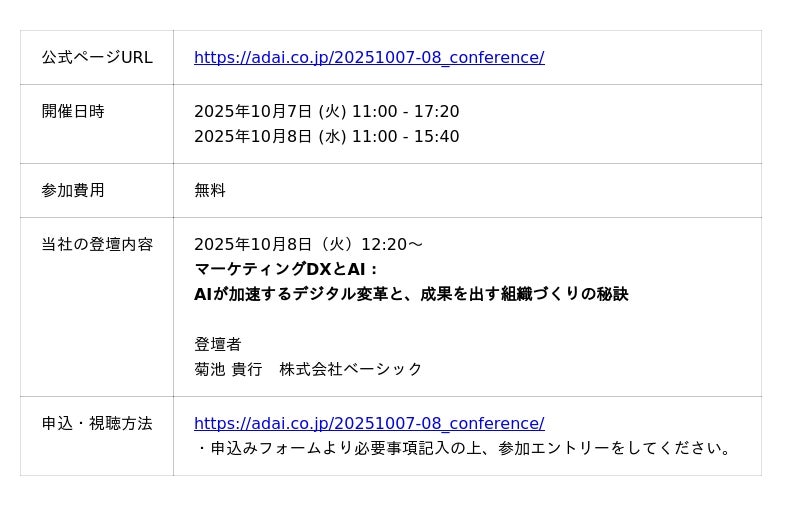Image resolution: width=800 pixels, height=506 pixels.
Task: Click the company name 株式会社ベーシック
Action: (351, 370)
